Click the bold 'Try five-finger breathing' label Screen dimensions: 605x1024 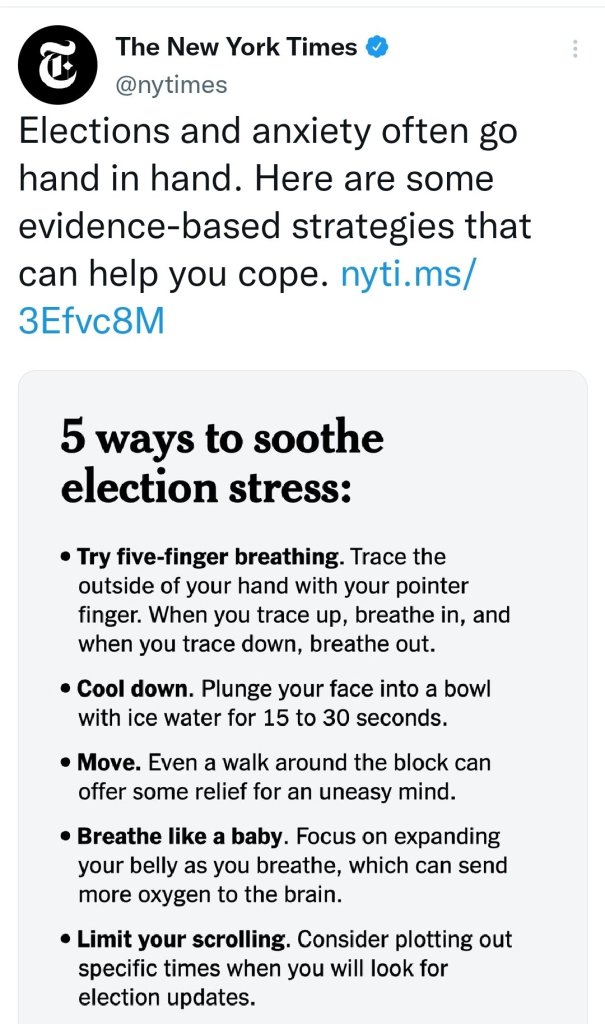coord(210,556)
